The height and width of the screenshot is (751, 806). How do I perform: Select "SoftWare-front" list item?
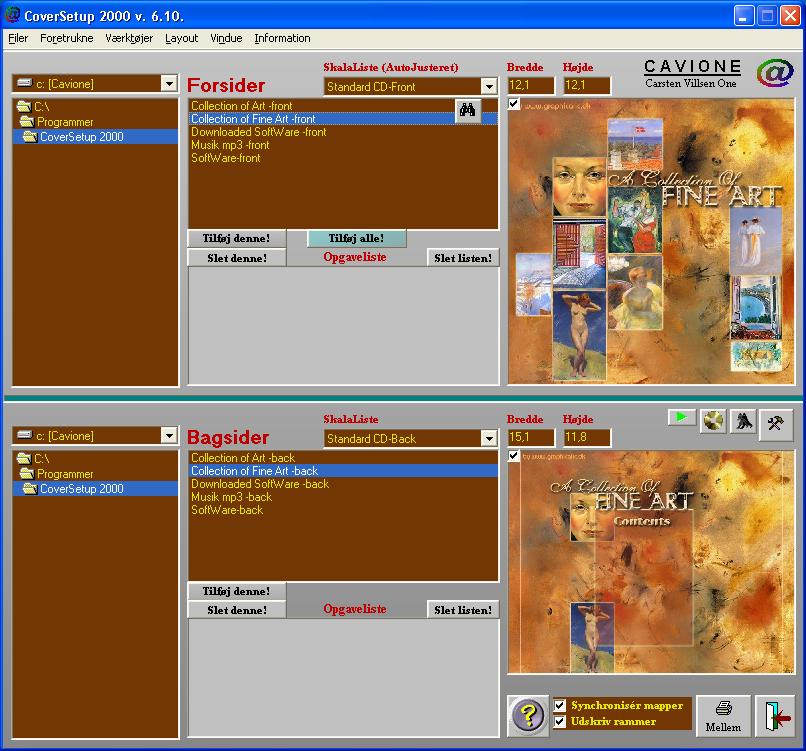[x=343, y=158]
